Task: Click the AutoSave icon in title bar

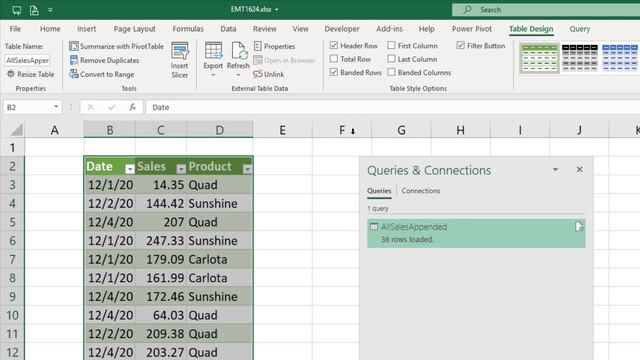Action: tap(16, 10)
